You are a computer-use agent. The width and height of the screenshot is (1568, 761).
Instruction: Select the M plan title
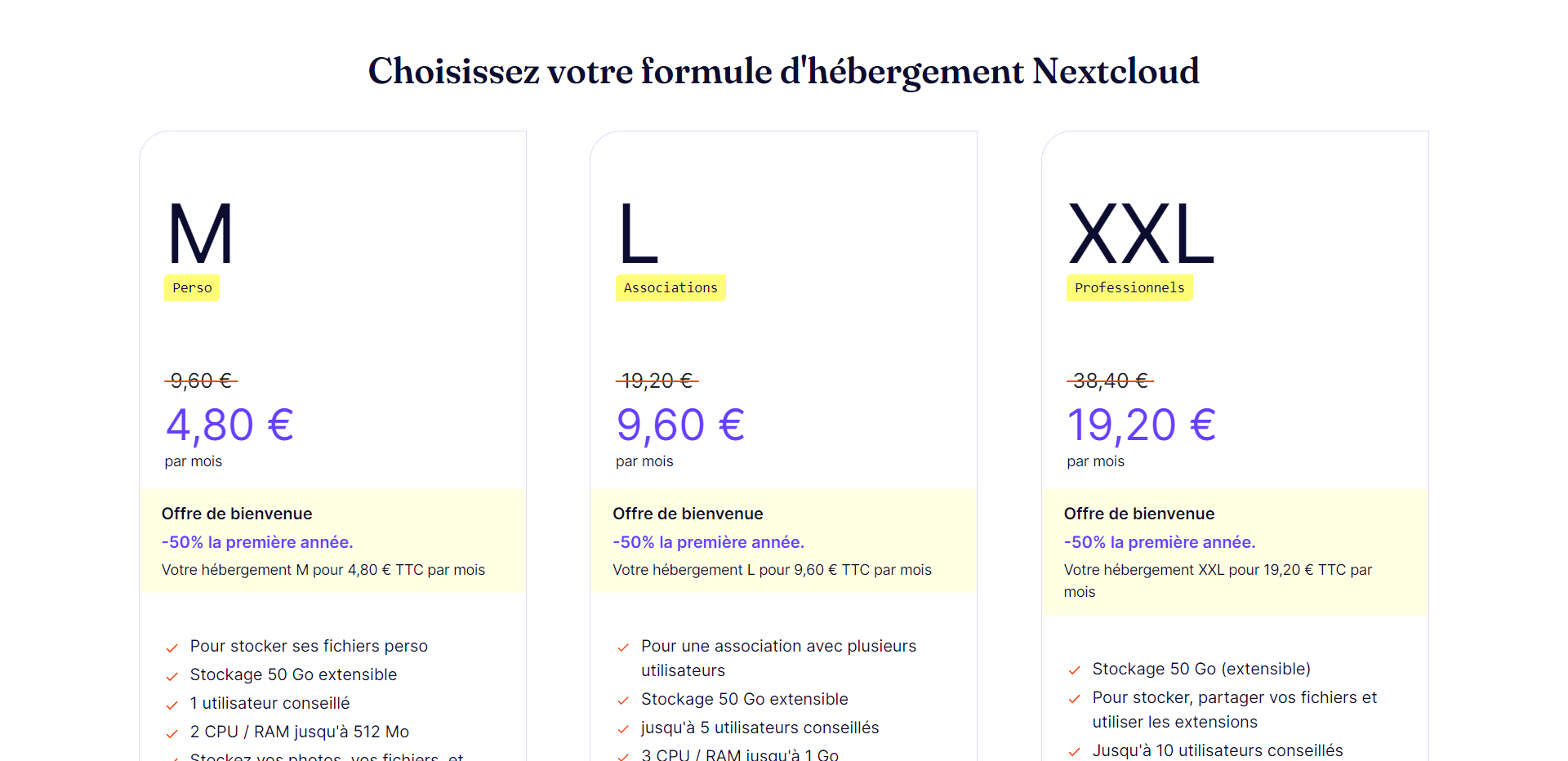coord(201,234)
